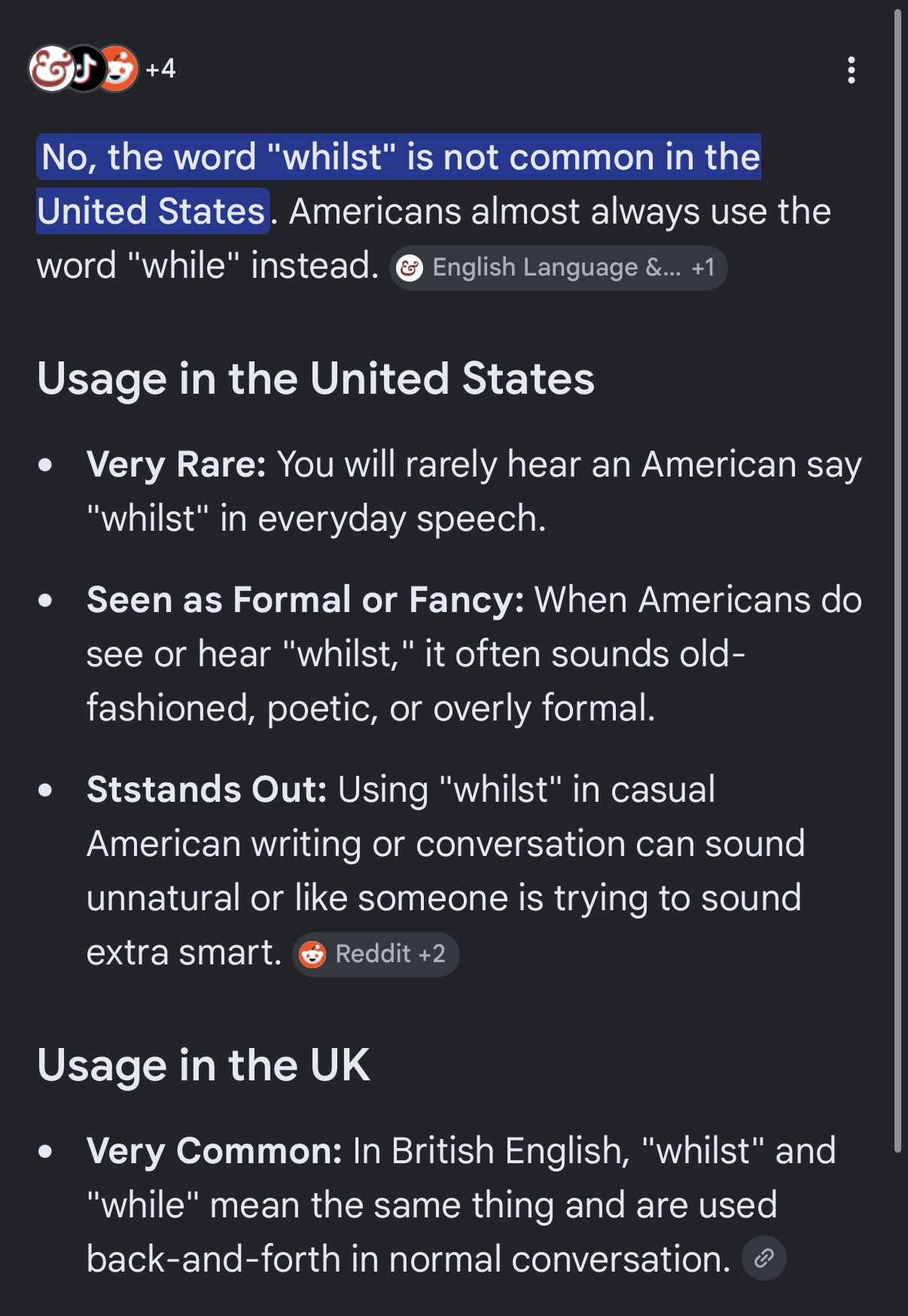
Task: Expand the +2 sources next to Reddit
Action: [432, 954]
